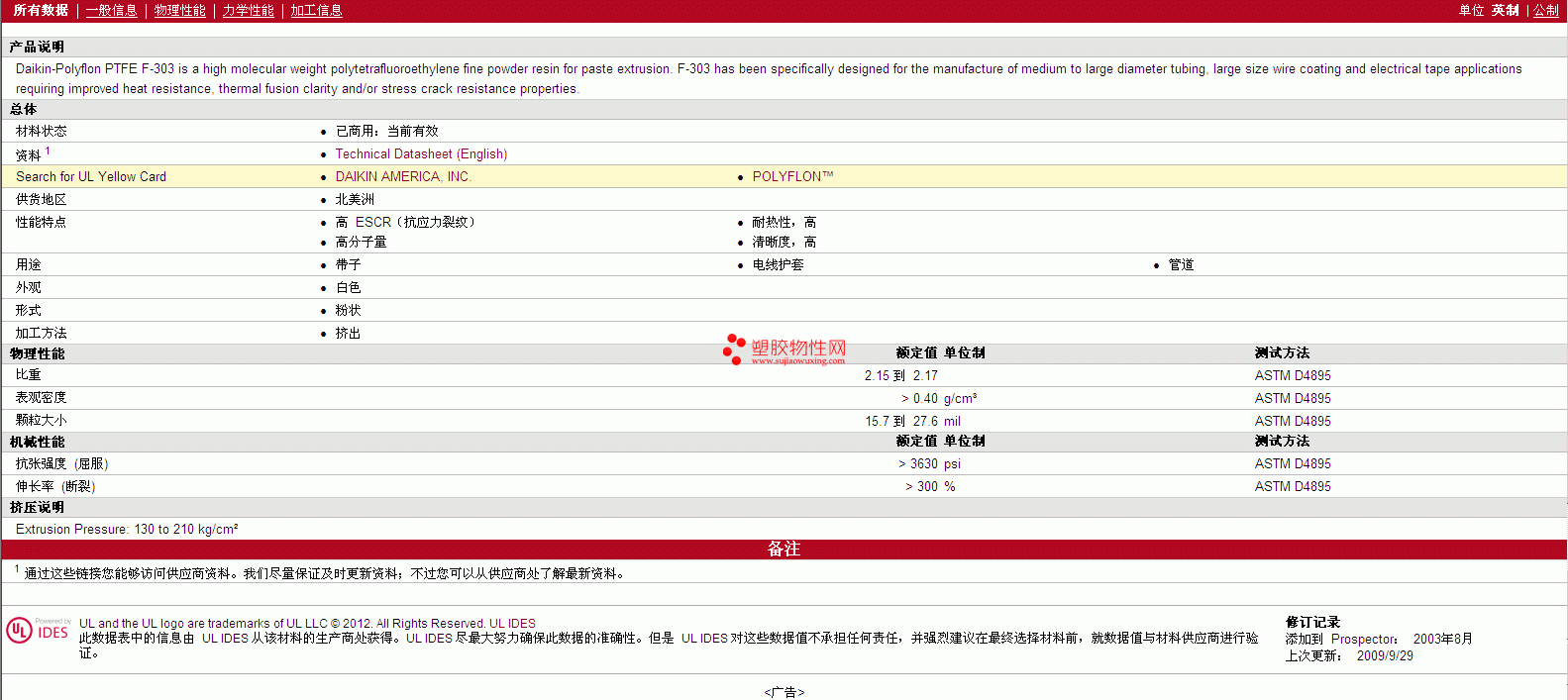Select the 性能特点 row label
Screen dimensions: 1568x700
coord(41,222)
